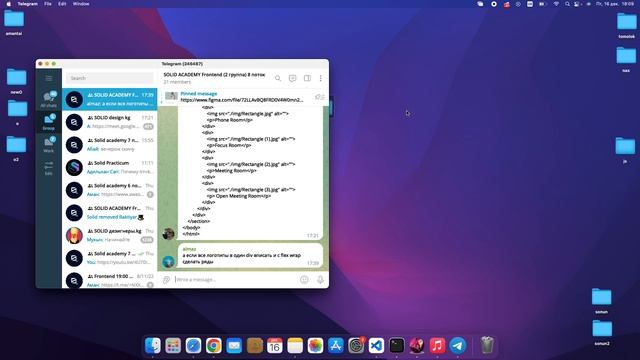Open the selected SOLID ACADEMY F... chat row
The width and height of the screenshot is (640, 360).
pyautogui.click(x=109, y=99)
